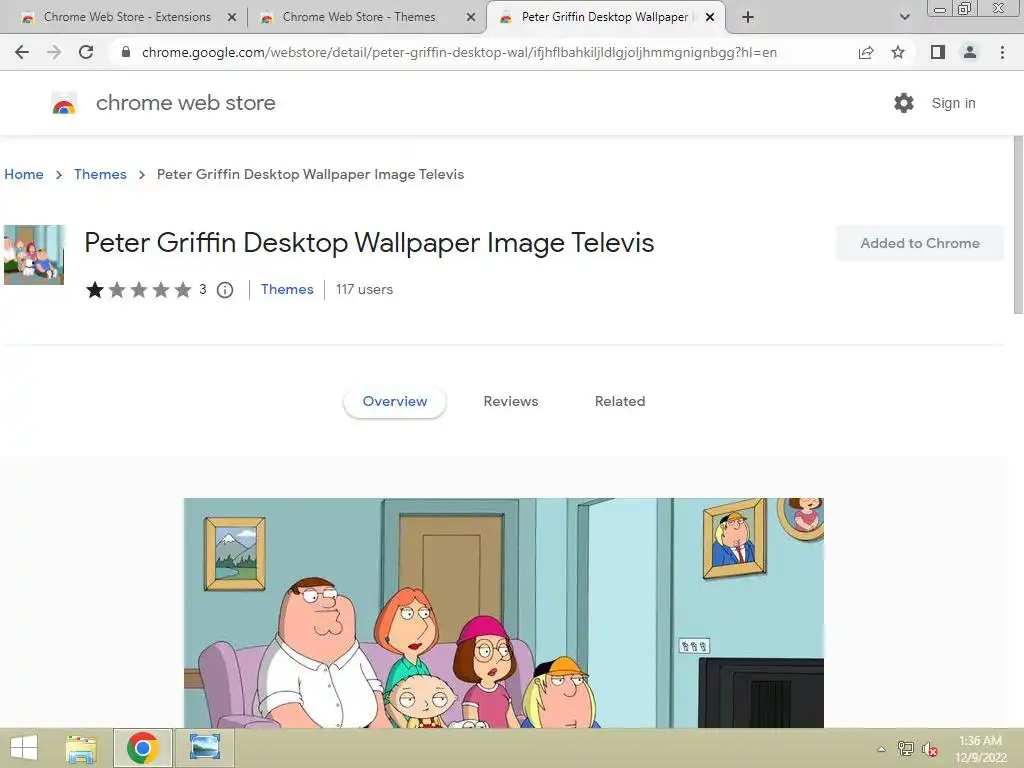Click Sign in
The width and height of the screenshot is (1024, 768).
pos(953,103)
